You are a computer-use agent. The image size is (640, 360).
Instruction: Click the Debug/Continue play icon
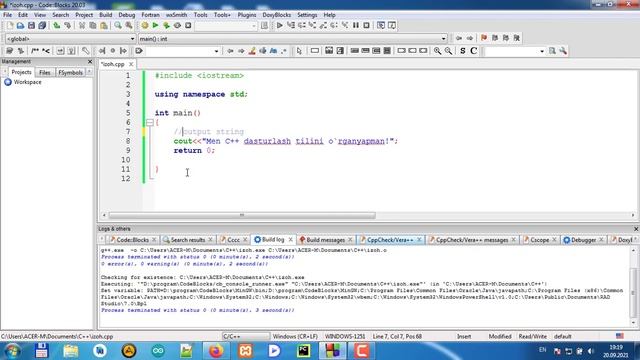[x=280, y=25]
